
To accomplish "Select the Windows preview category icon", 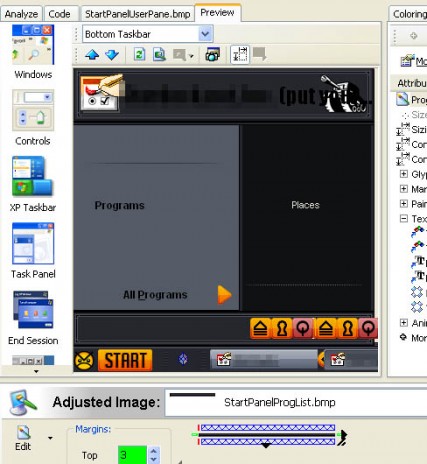I will point(33,45).
